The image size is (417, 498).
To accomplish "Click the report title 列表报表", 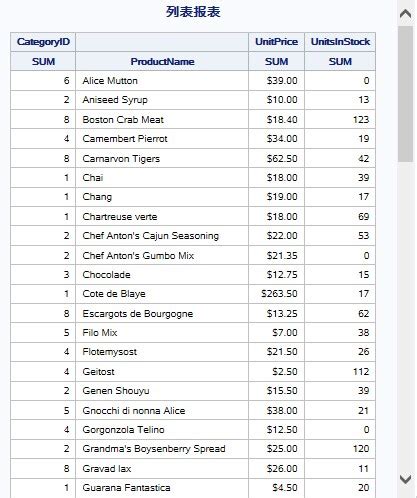I will 193,12.
